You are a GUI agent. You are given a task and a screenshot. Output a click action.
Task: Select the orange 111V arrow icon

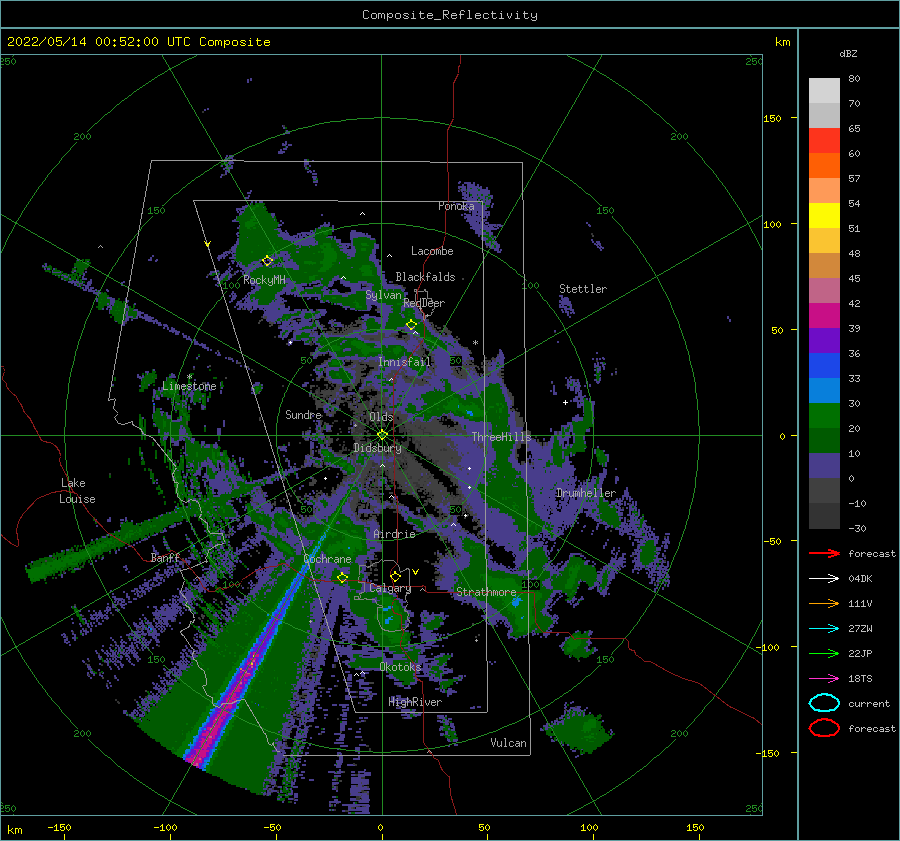point(824,603)
